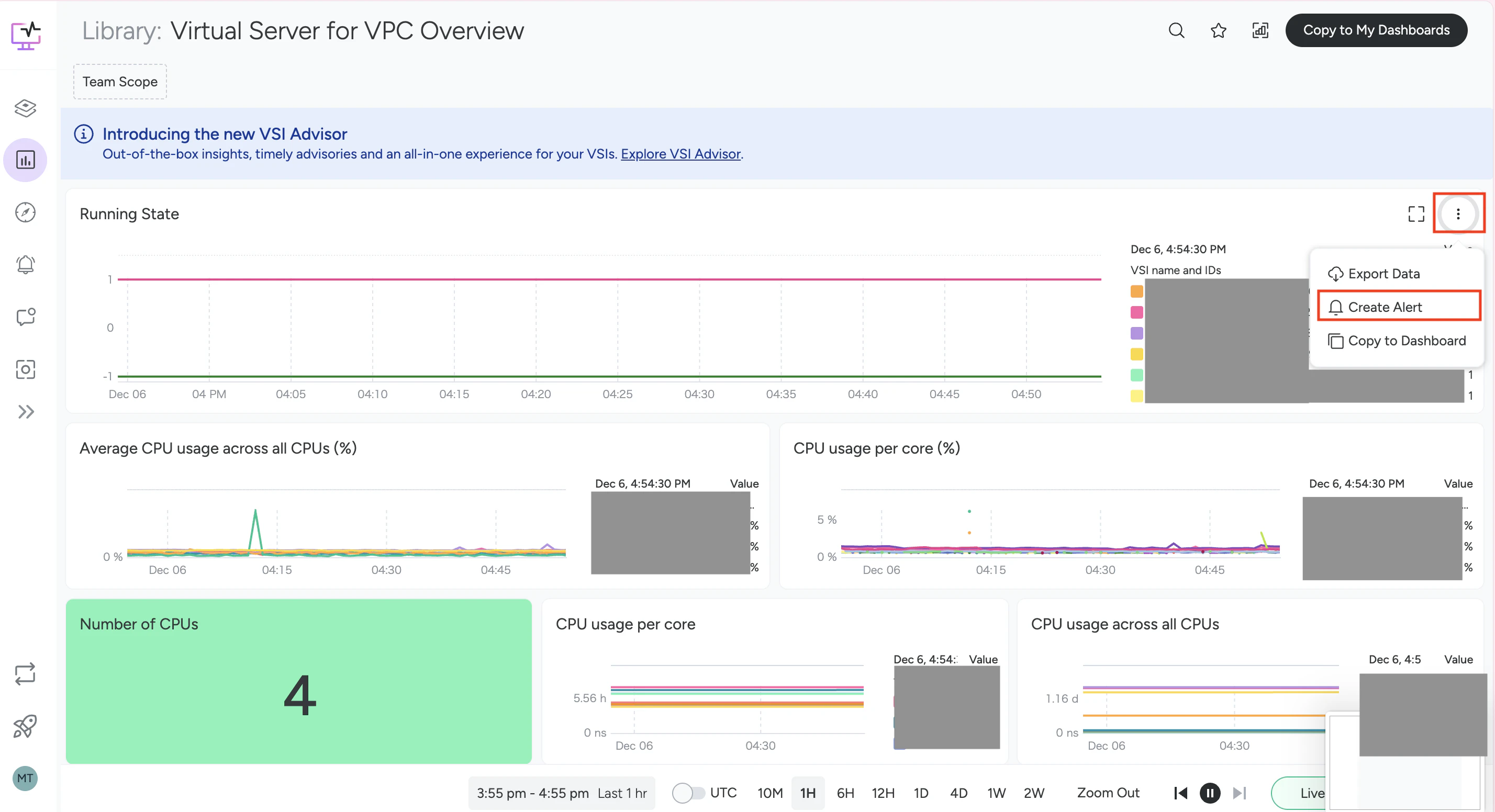Select the 1H time range
This screenshot has height=812, width=1495.
(x=808, y=793)
